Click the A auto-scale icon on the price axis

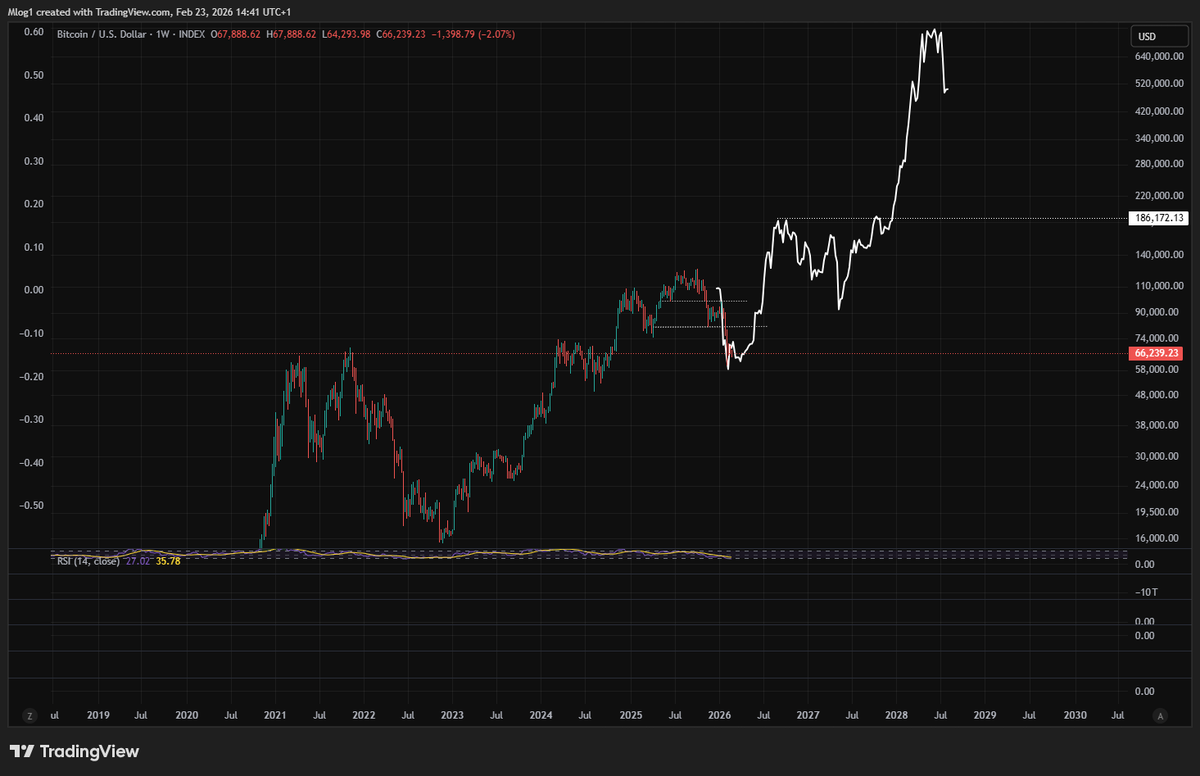click(1159, 716)
